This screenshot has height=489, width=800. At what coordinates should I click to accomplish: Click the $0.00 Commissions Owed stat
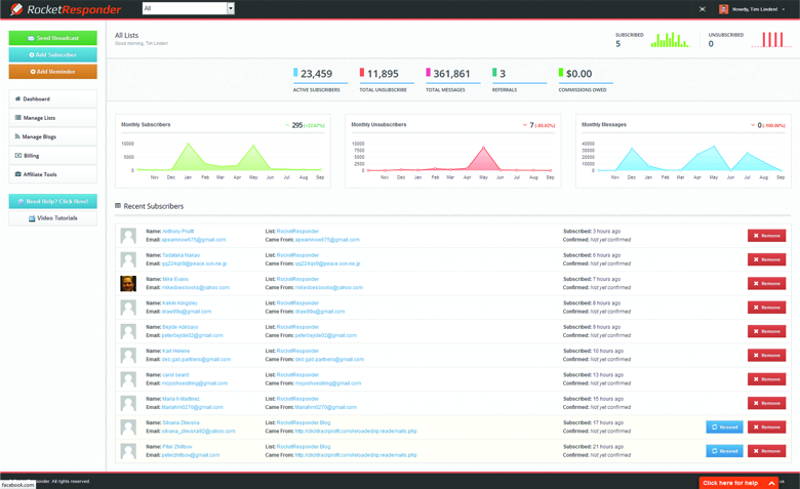click(x=585, y=80)
